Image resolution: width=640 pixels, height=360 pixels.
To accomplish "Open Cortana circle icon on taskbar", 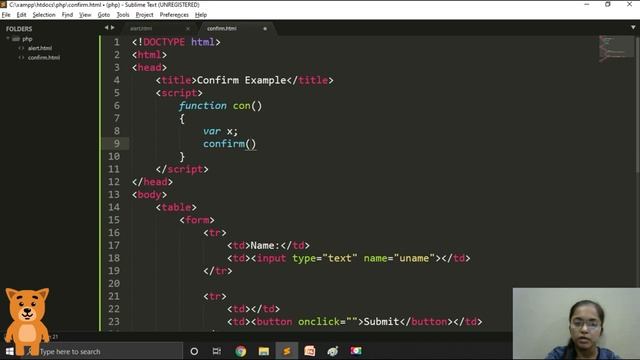I will 194,351.
